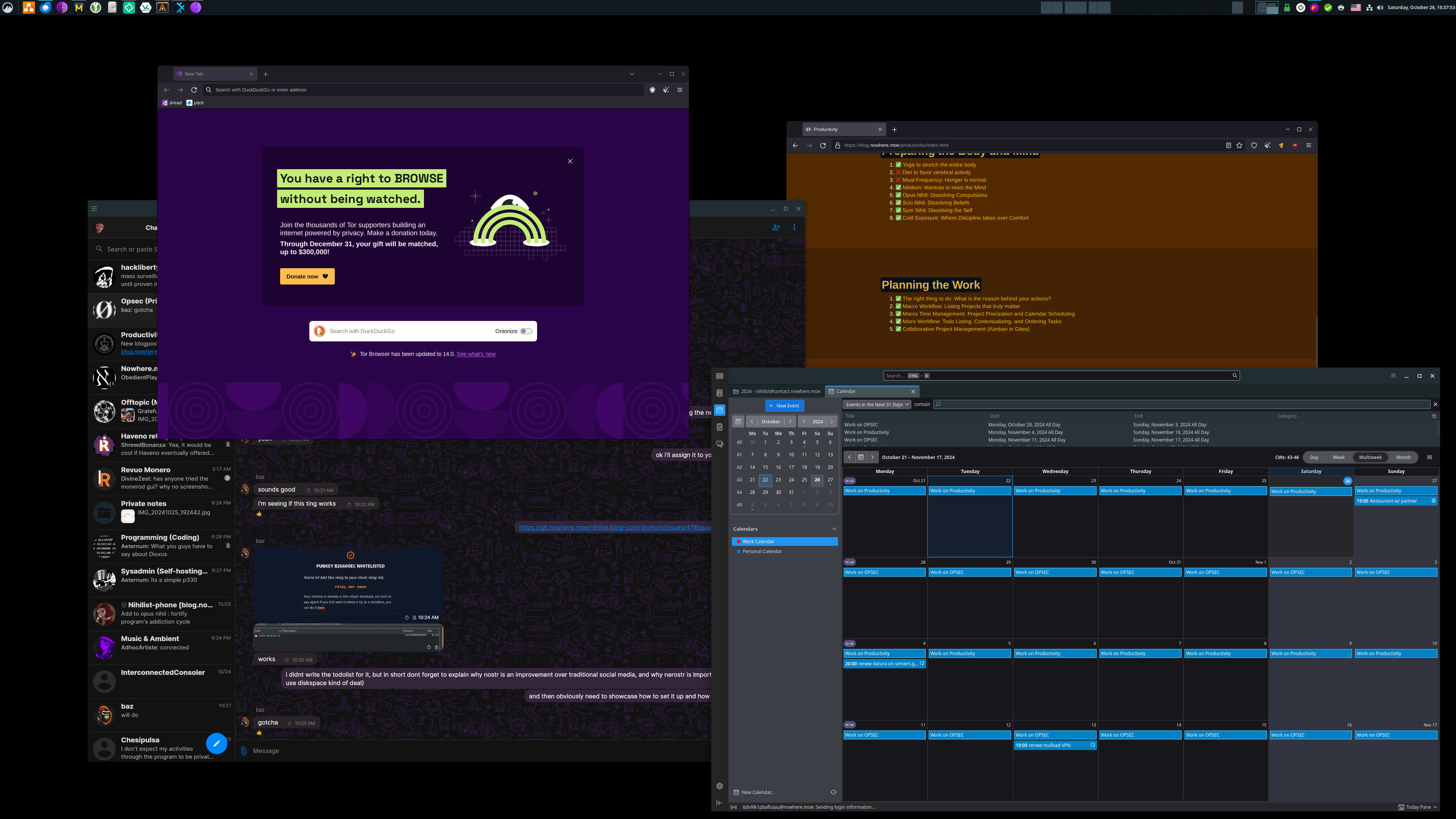Click the Thunderbird global Search field
This screenshot has height=819, width=1456.
coord(1062,376)
